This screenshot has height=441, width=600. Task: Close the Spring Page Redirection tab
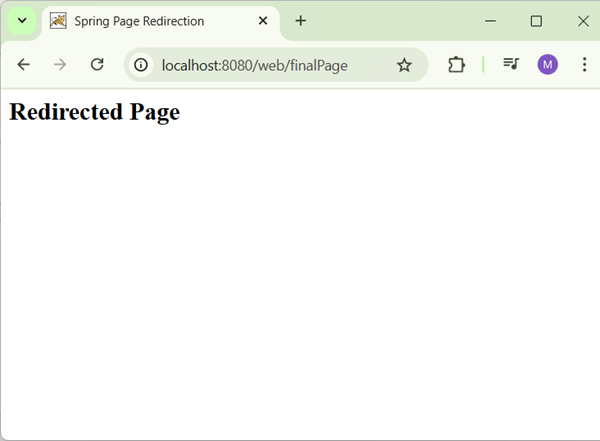[x=263, y=21]
